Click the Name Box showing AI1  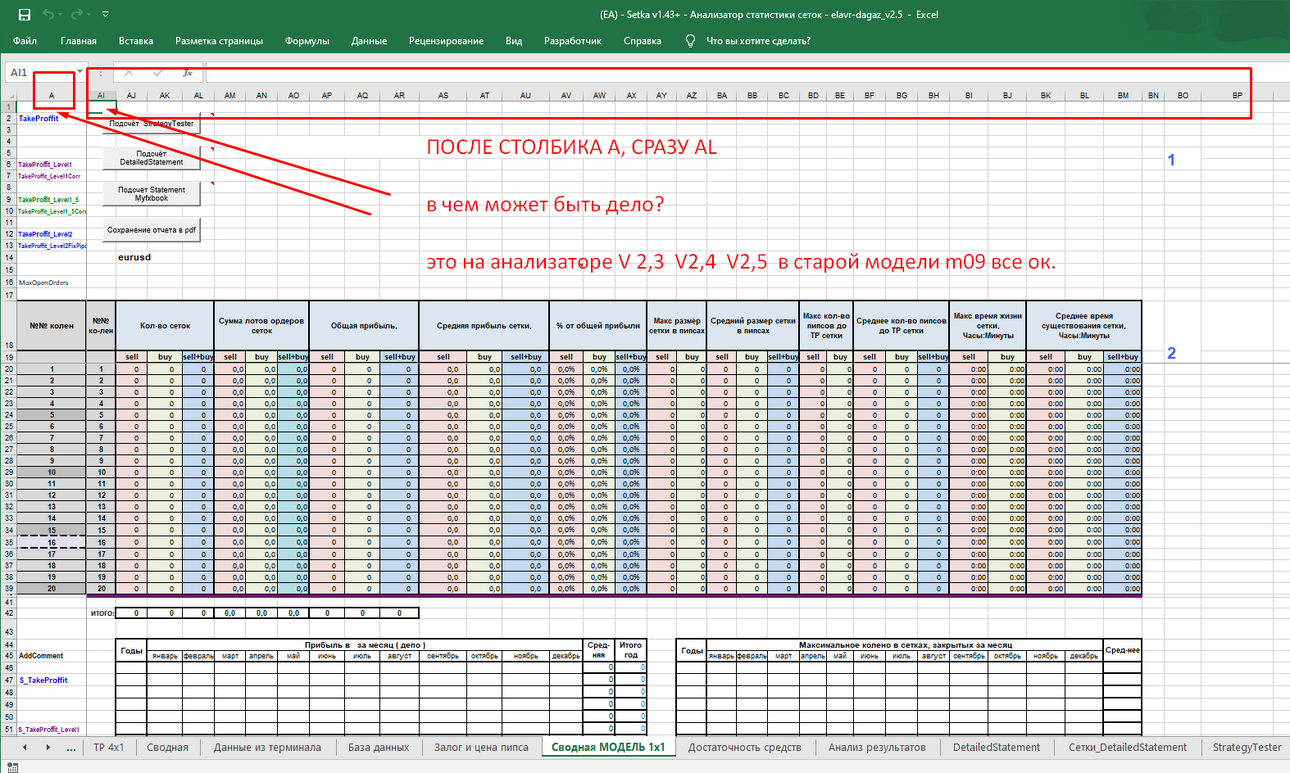point(38,73)
